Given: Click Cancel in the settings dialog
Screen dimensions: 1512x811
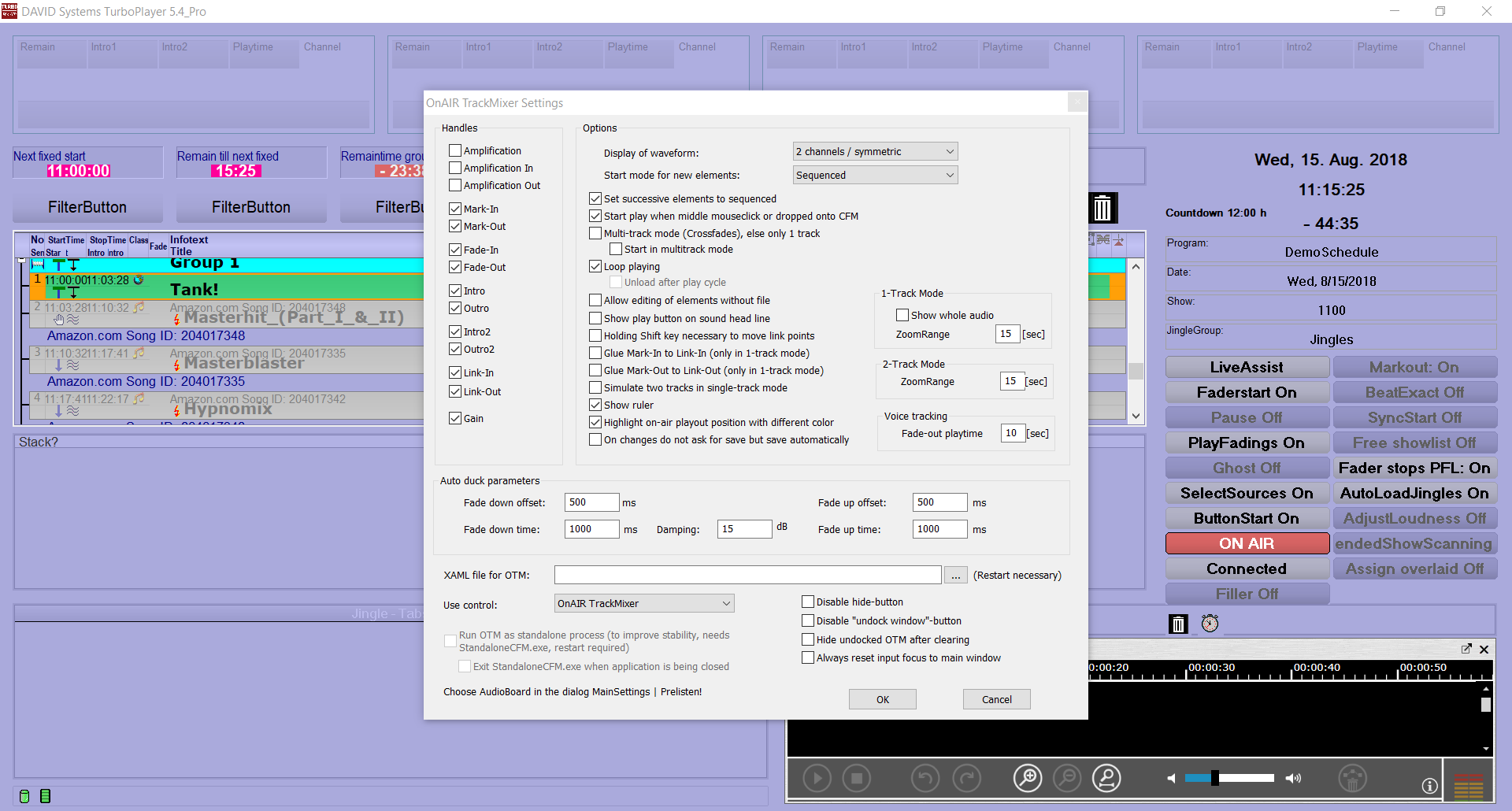Looking at the screenshot, I should click(x=996, y=699).
